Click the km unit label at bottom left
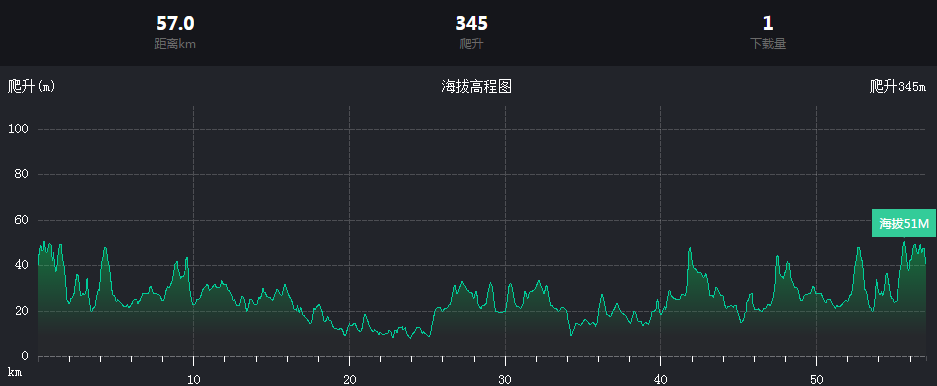The image size is (937, 386). pyautogui.click(x=15, y=372)
